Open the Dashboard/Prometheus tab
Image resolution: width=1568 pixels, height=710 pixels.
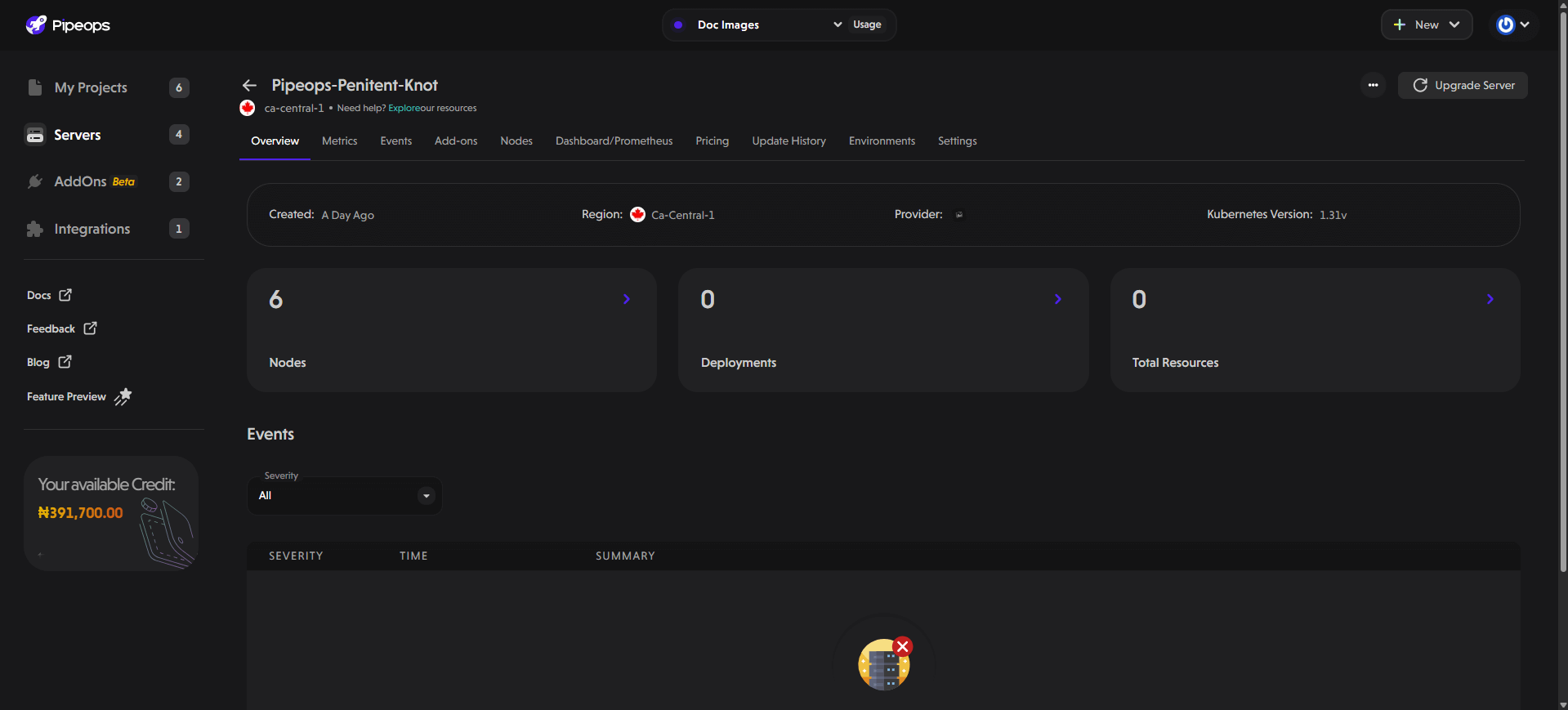[x=614, y=141]
